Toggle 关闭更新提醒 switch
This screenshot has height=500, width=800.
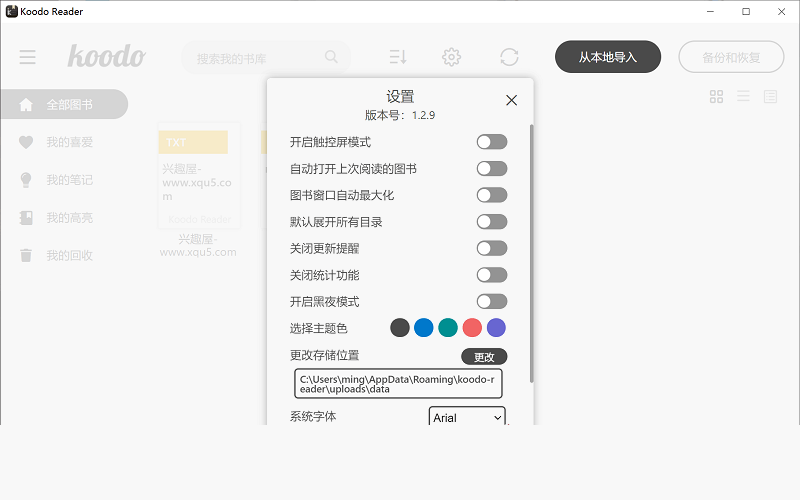pos(491,248)
